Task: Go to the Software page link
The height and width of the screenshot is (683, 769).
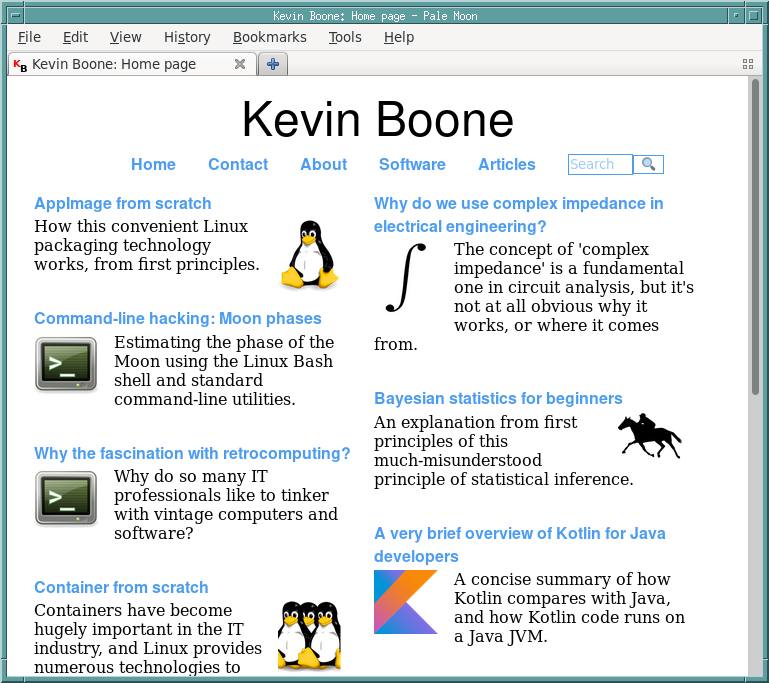Action: click(x=412, y=165)
